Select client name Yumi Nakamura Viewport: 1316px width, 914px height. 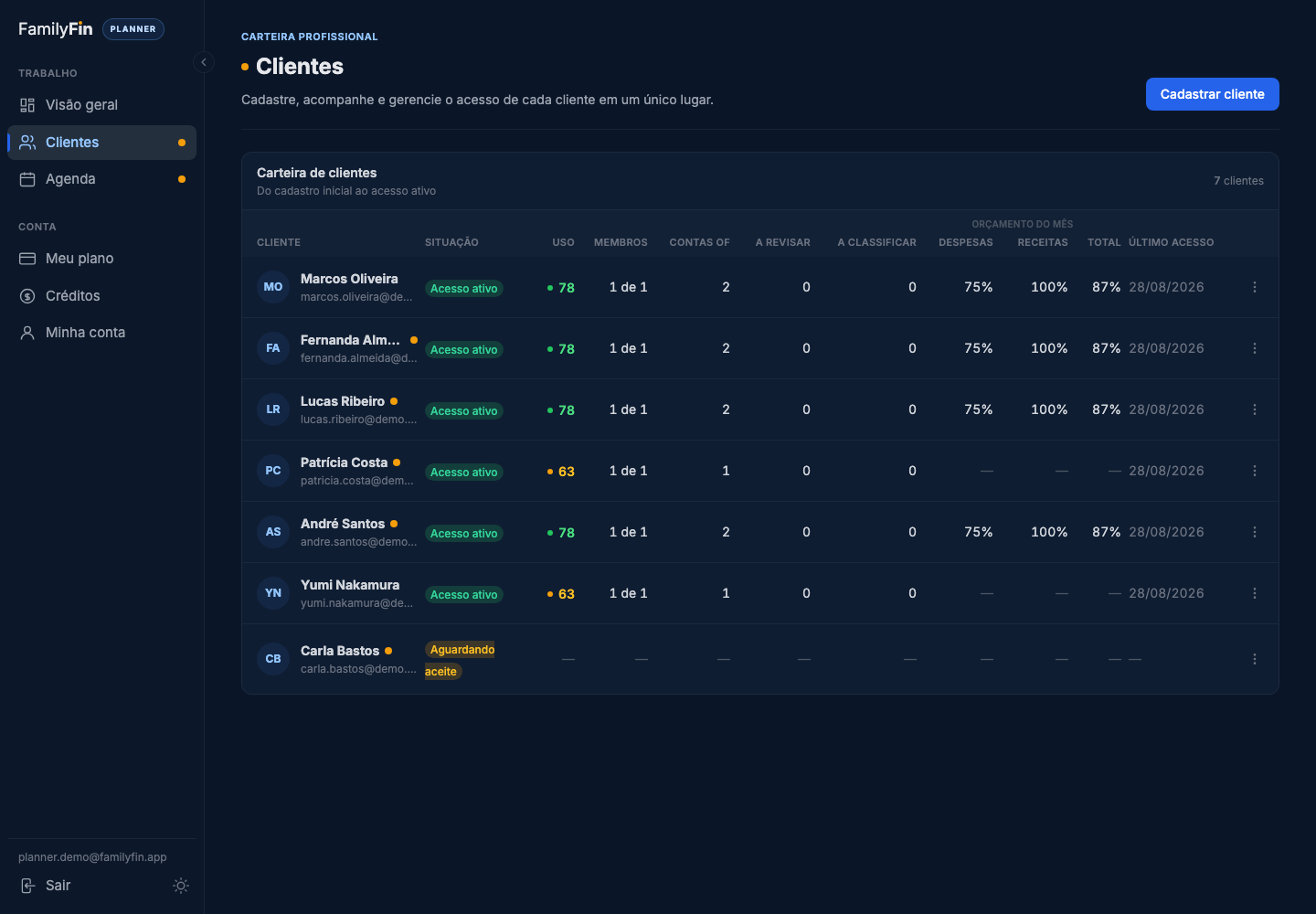coord(350,585)
